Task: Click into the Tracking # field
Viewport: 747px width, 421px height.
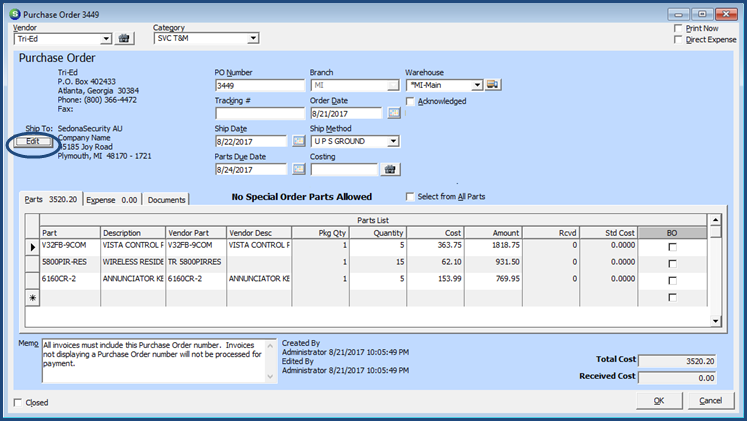Action: 259,114
